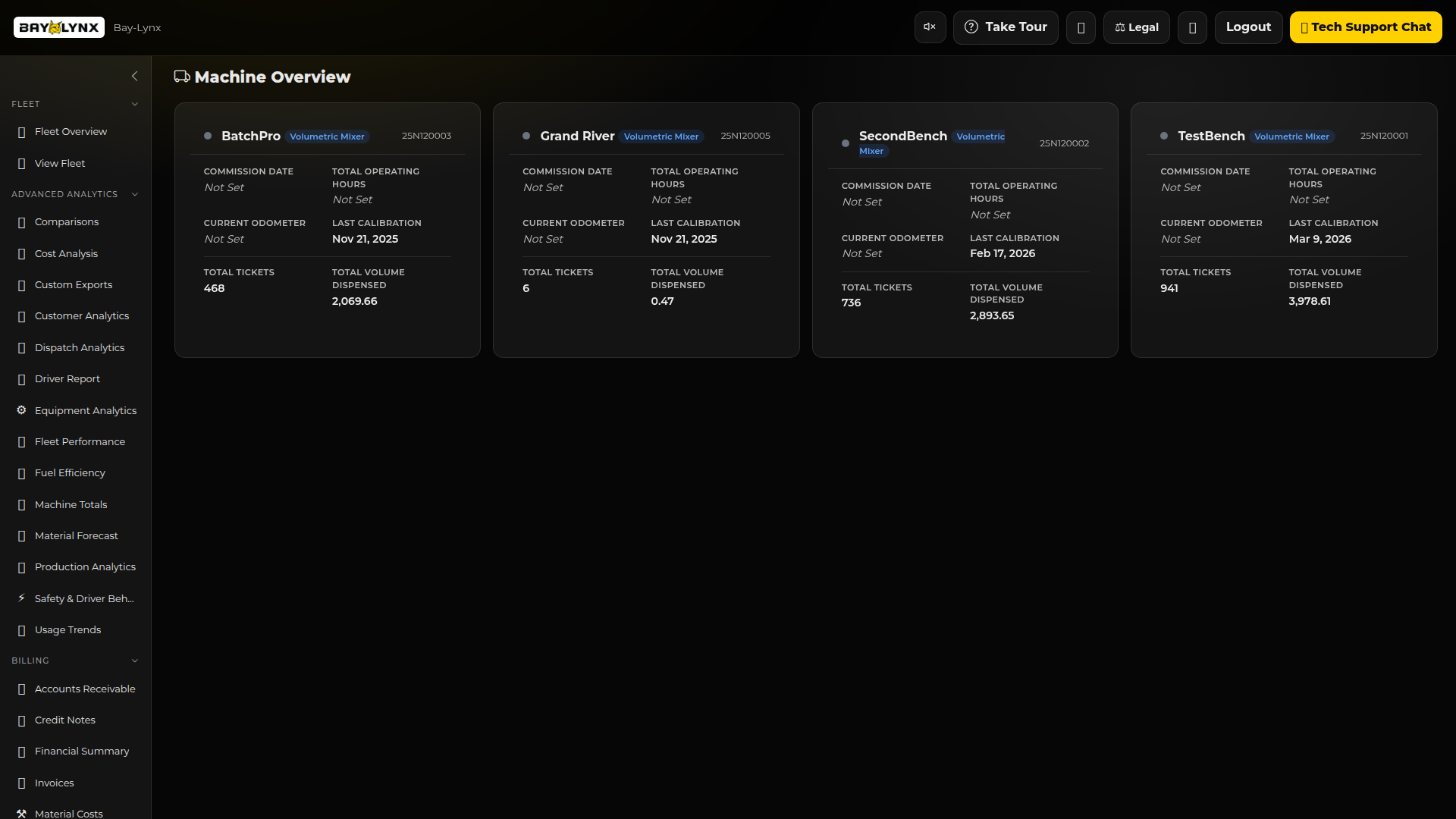Click the truck icon beside Machine Overview

click(x=182, y=77)
